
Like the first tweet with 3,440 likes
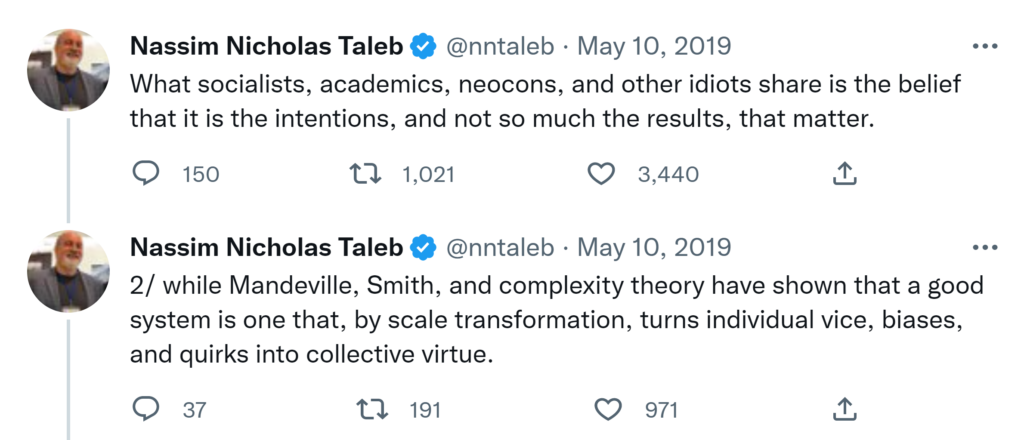coord(600,174)
